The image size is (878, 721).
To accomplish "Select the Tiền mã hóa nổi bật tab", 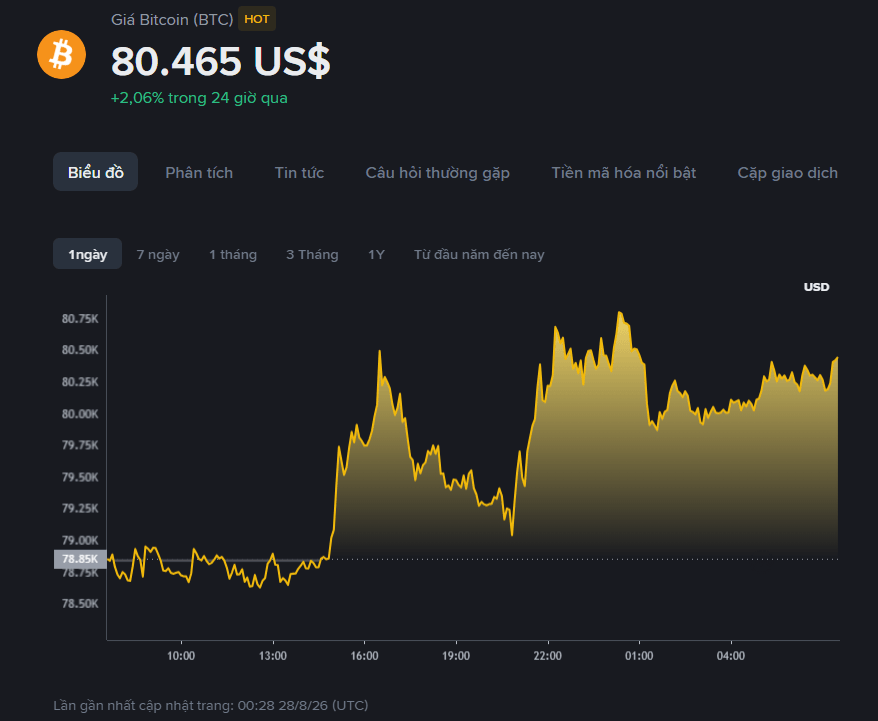I will click(x=624, y=172).
